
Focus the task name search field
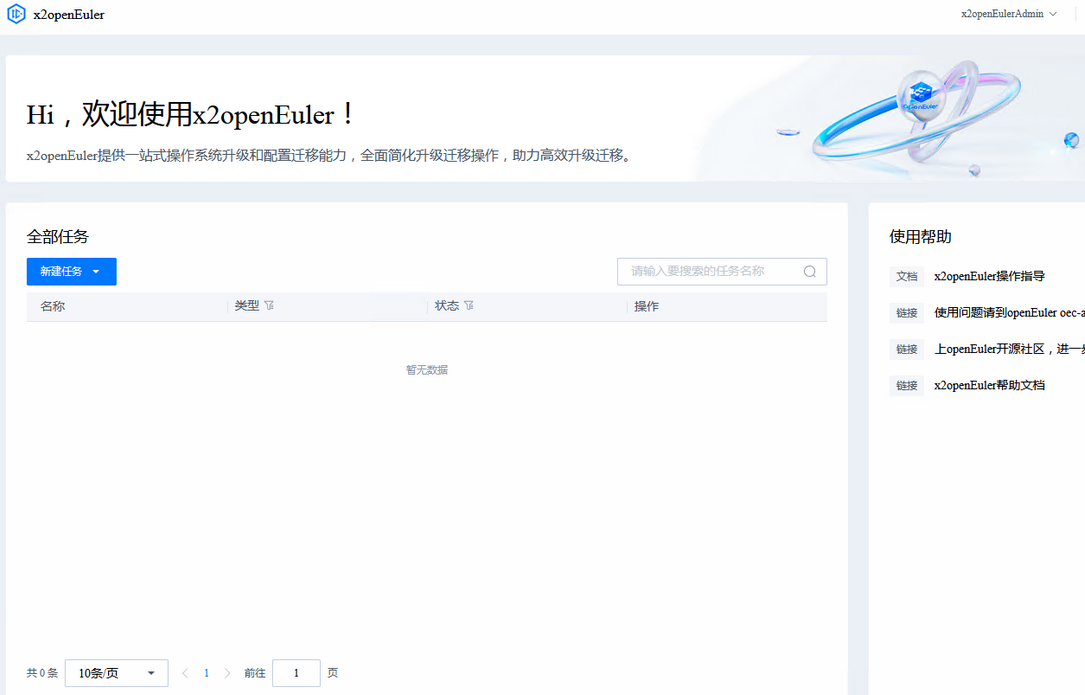pyautogui.click(x=722, y=271)
